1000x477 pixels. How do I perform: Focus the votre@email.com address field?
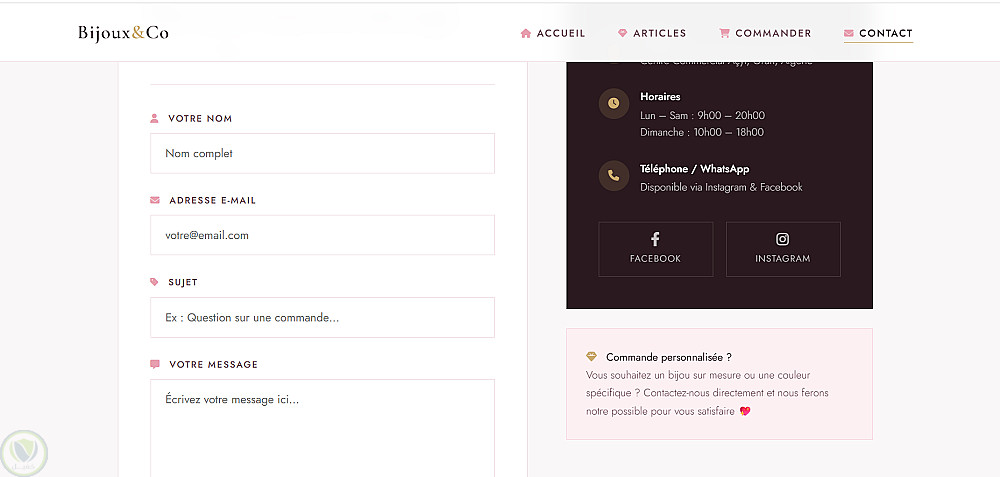click(x=322, y=235)
